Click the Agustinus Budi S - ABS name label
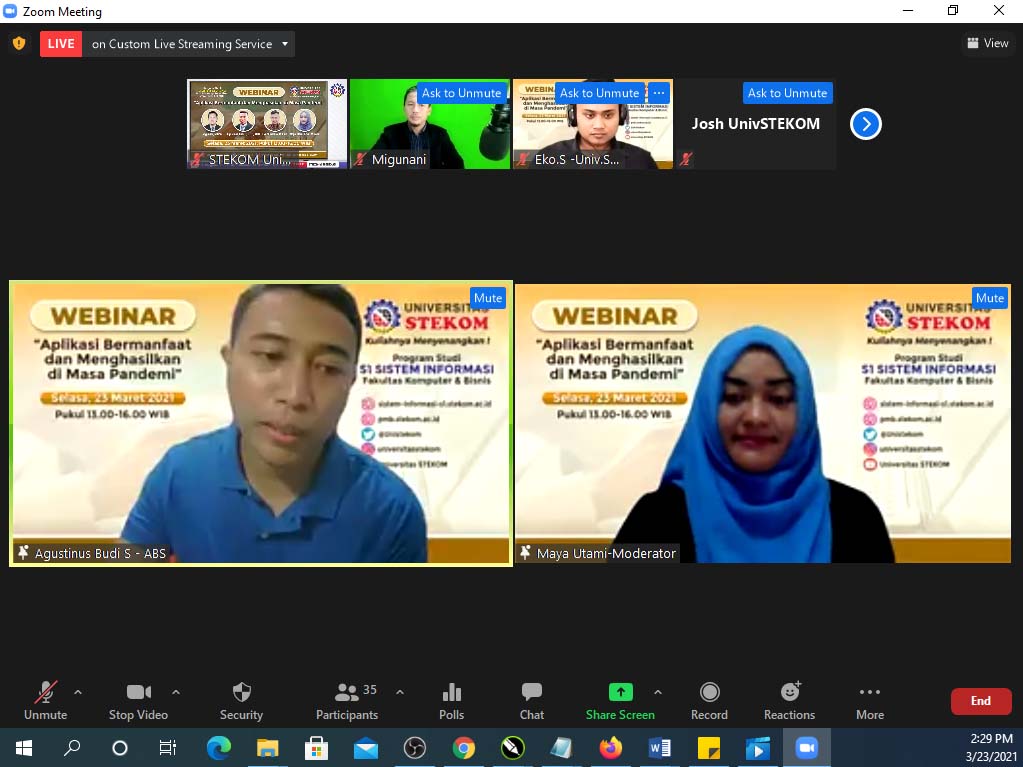Viewport: 1023px width, 767px height. pyautogui.click(x=100, y=554)
